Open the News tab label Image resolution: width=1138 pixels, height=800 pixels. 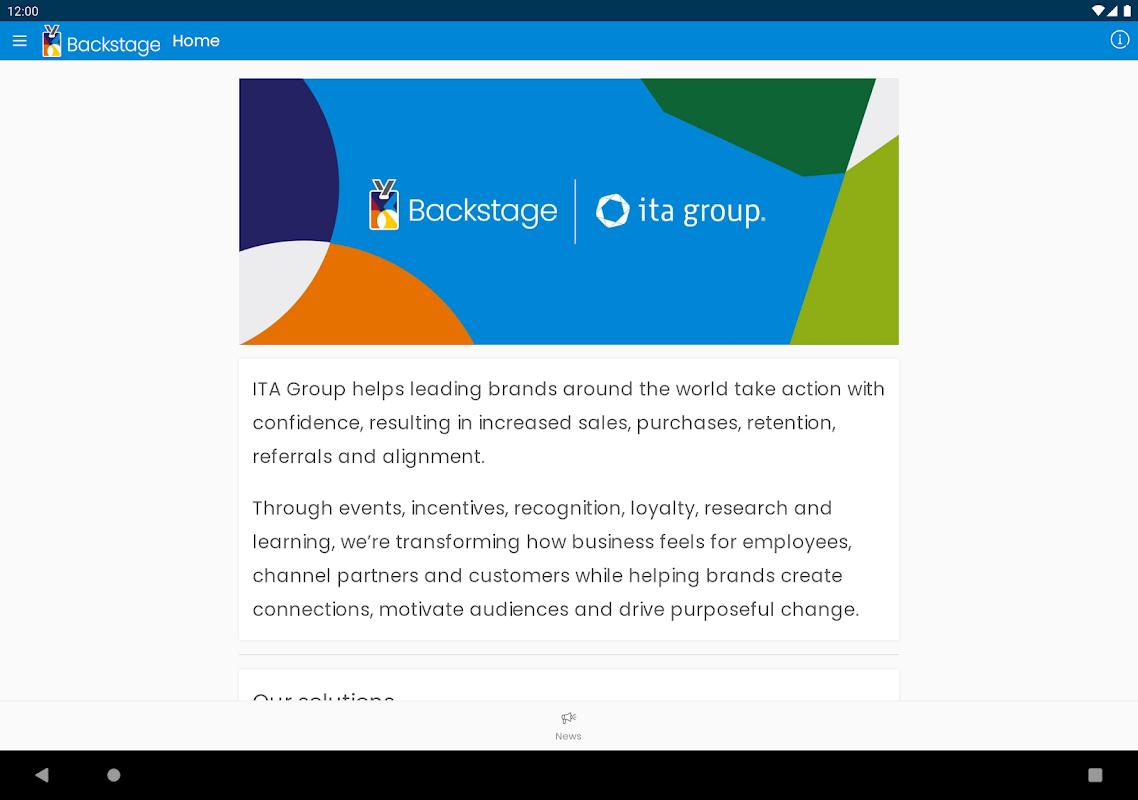(x=568, y=736)
